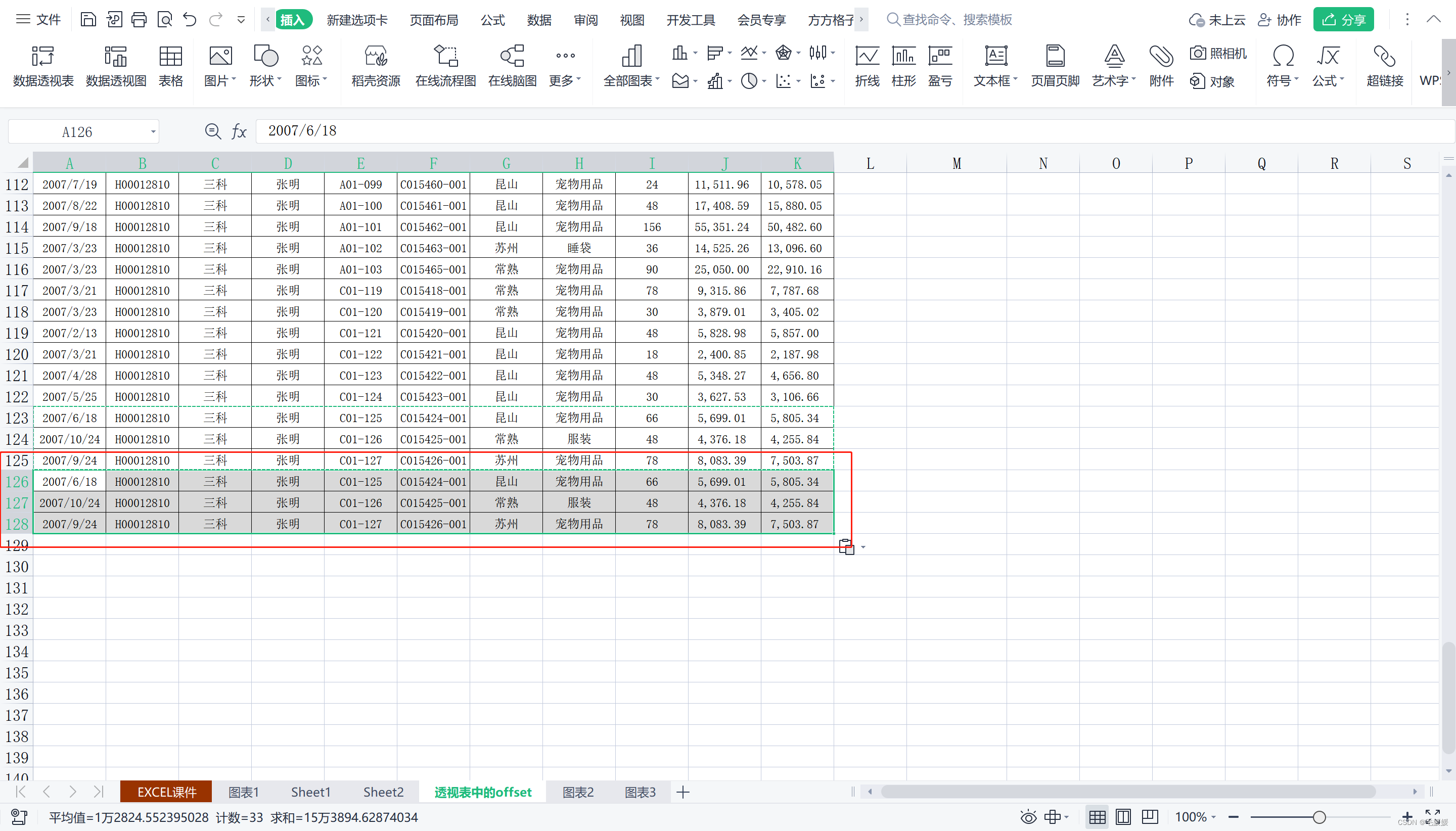Click the 分享 (Share) button
Screen dimensions: 1456x831
tap(1343, 20)
